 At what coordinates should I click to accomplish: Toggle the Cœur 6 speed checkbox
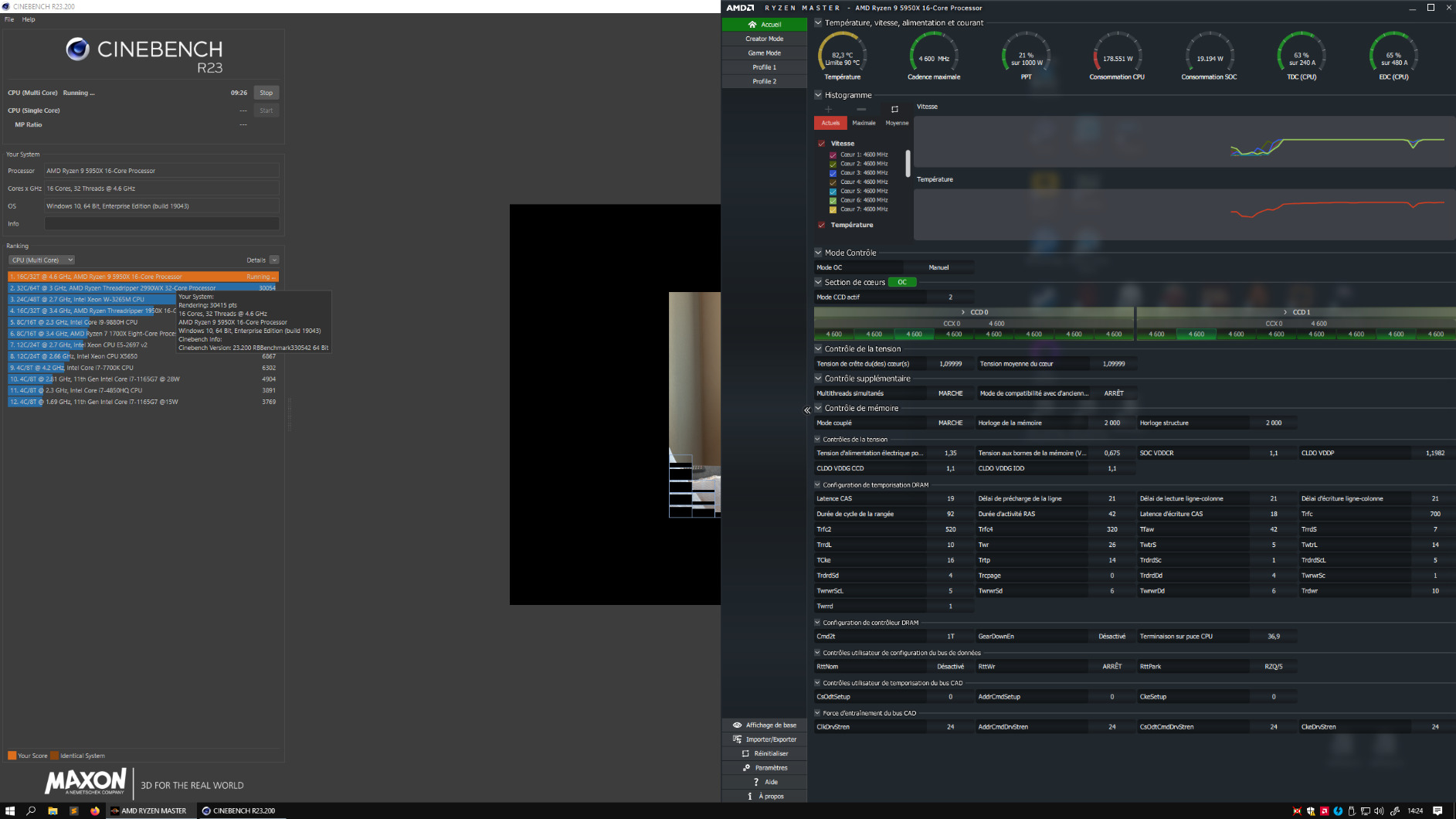point(833,200)
